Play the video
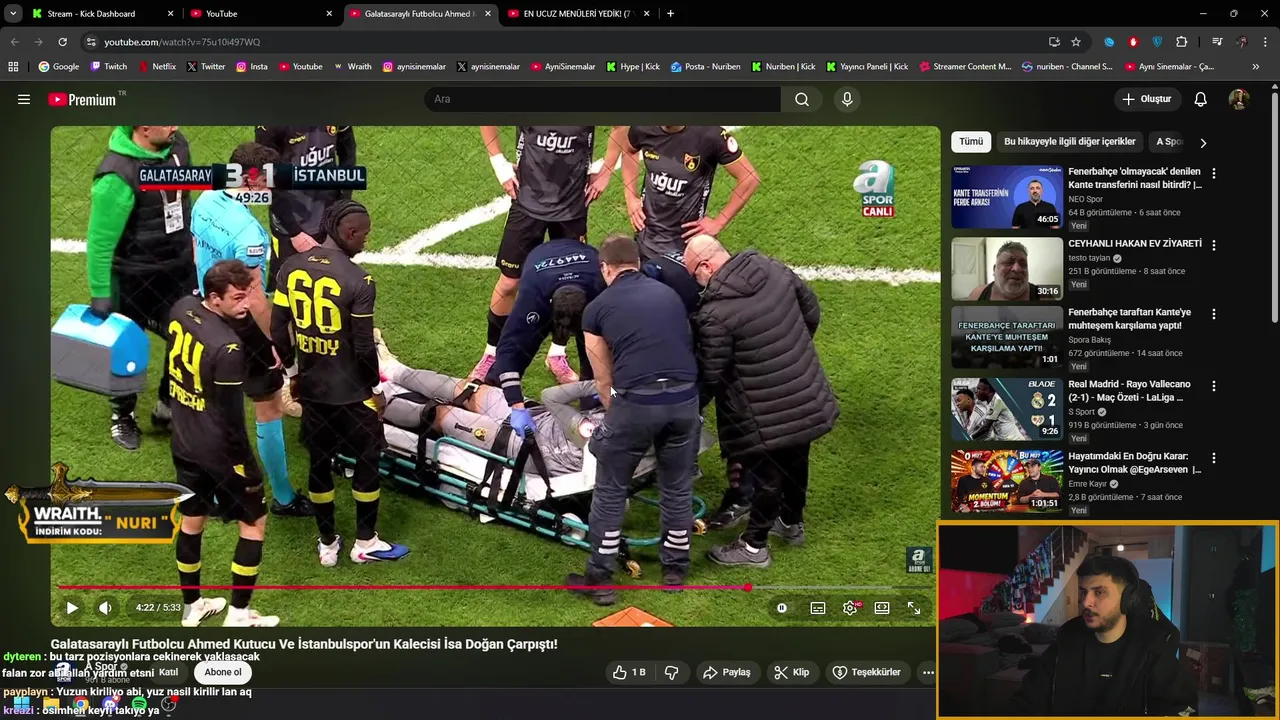 tap(72, 607)
